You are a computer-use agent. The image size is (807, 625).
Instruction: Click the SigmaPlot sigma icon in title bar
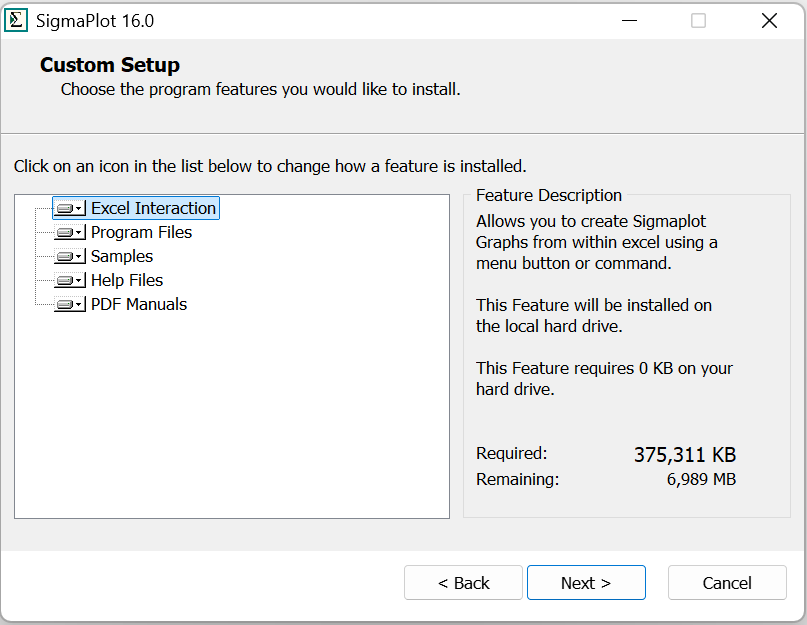click(x=16, y=21)
